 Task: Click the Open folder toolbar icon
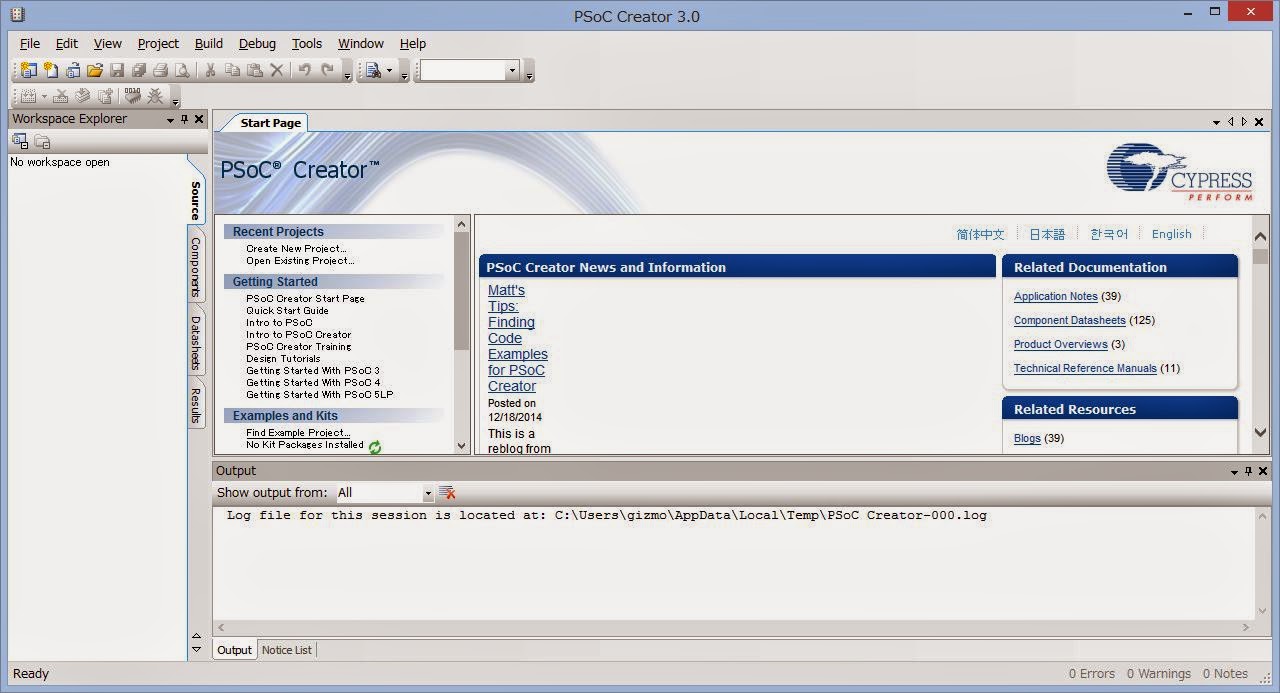[95, 70]
